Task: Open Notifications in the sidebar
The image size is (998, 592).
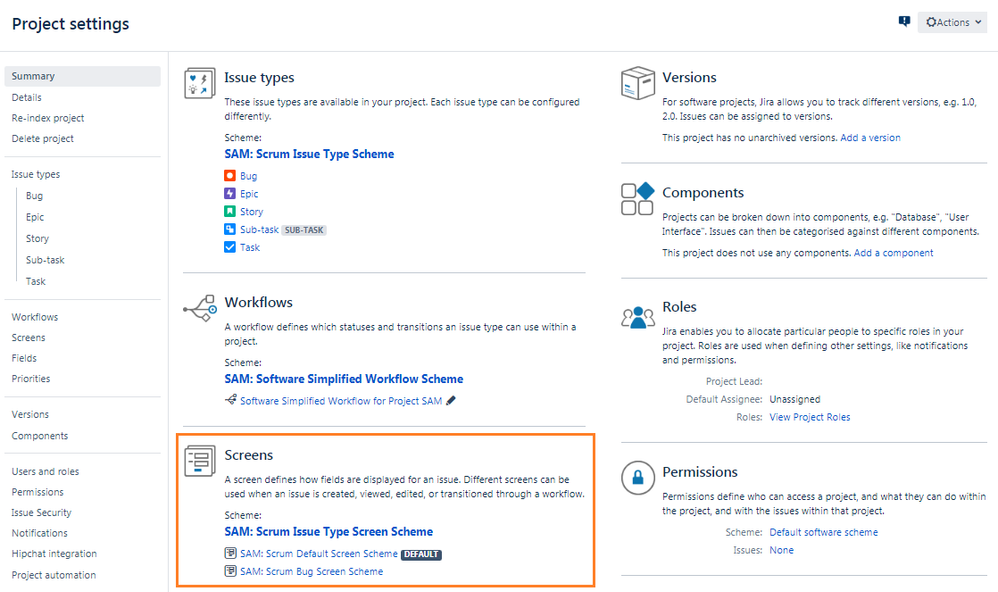Action: [39, 533]
